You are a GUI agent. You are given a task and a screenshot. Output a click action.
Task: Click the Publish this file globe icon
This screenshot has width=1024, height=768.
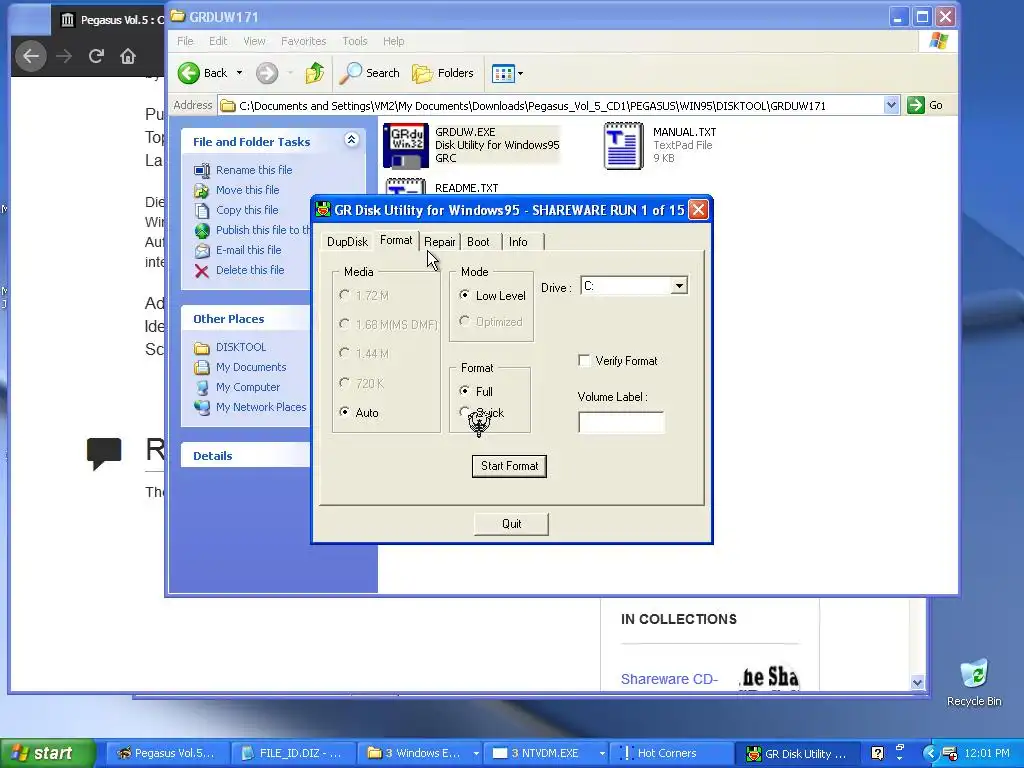pyautogui.click(x=202, y=231)
